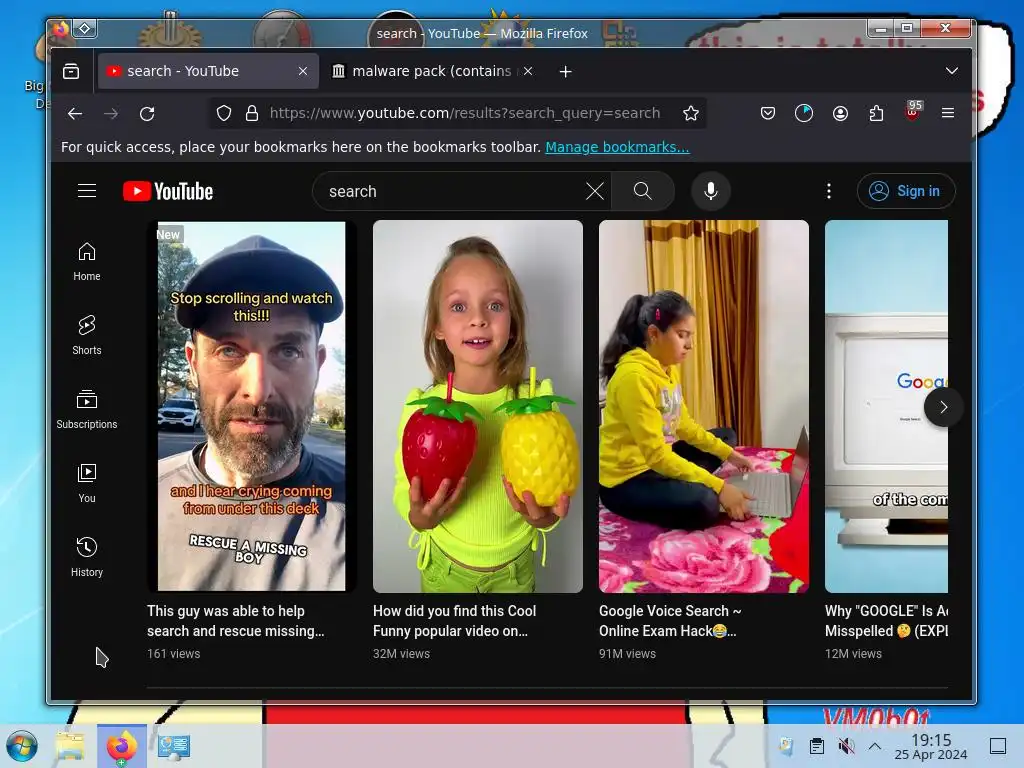Open Subscriptions in YouTube sidebar

point(87,409)
